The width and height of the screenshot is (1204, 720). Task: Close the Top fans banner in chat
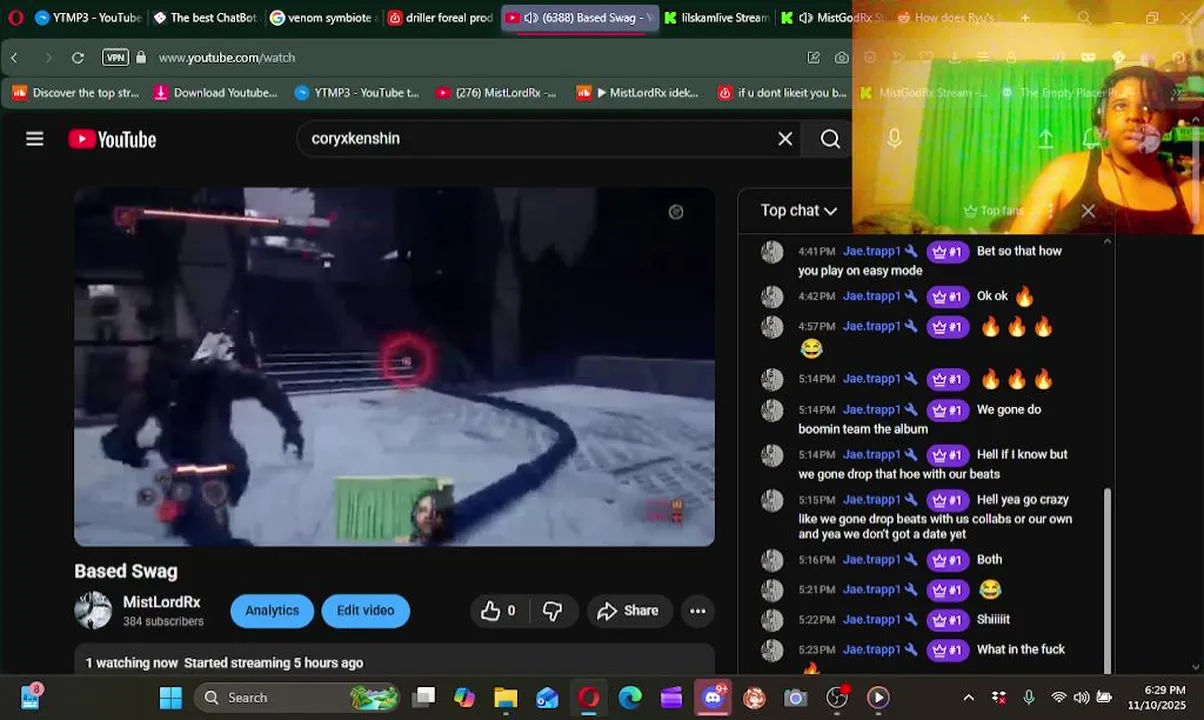(1088, 211)
